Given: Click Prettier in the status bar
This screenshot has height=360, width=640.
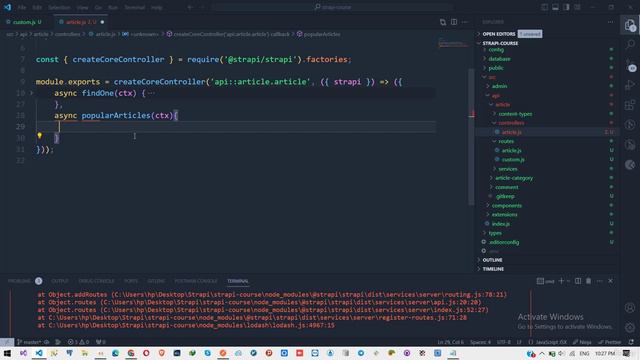Looking at the screenshot, I should [610, 342].
